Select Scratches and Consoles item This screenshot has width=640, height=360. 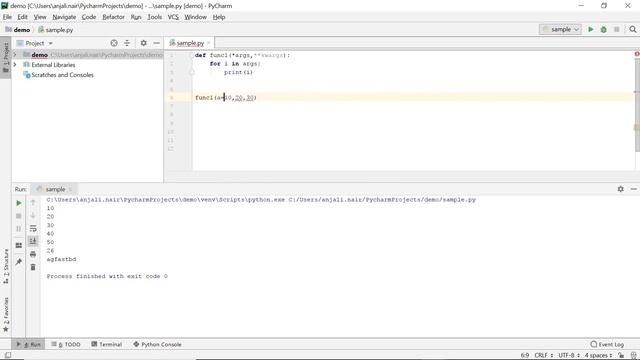tap(58, 75)
